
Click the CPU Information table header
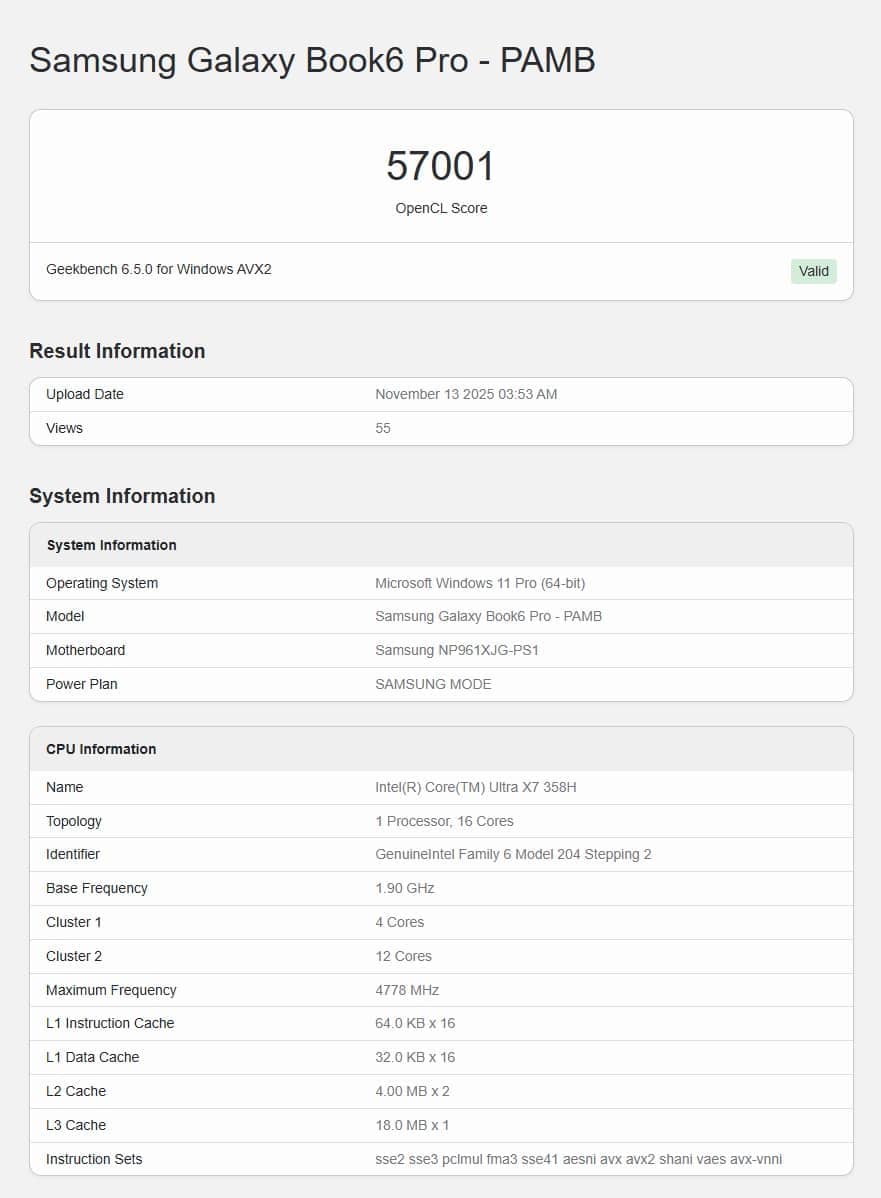pyautogui.click(x=101, y=749)
